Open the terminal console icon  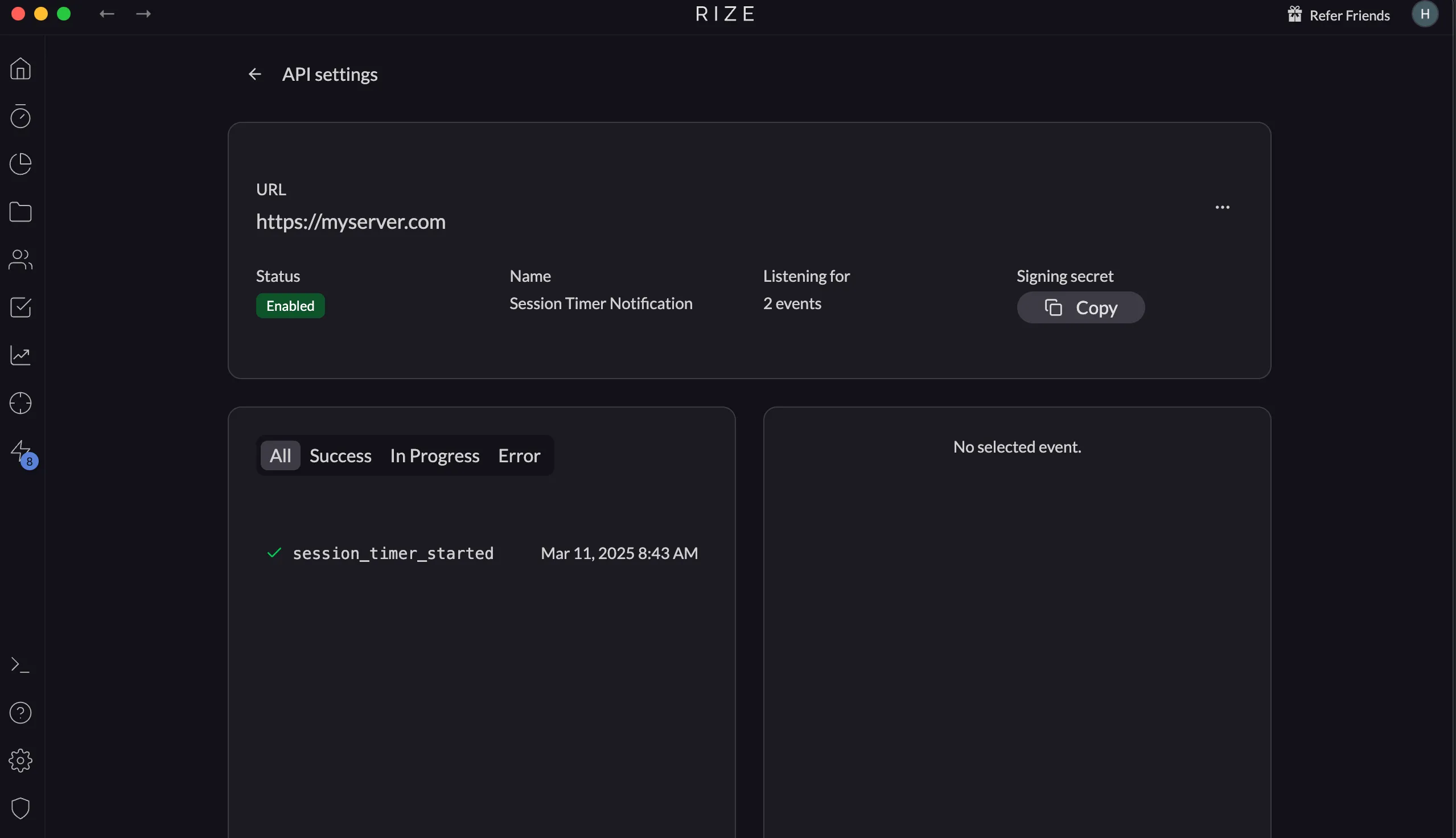click(20, 664)
